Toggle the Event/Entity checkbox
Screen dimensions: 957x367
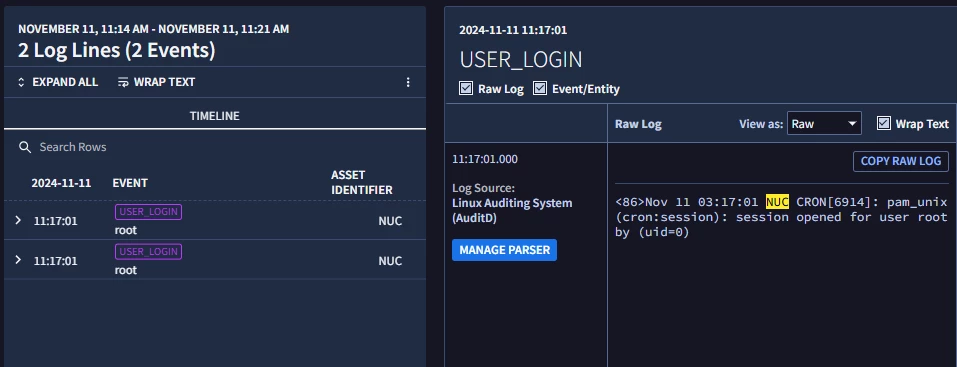point(540,89)
